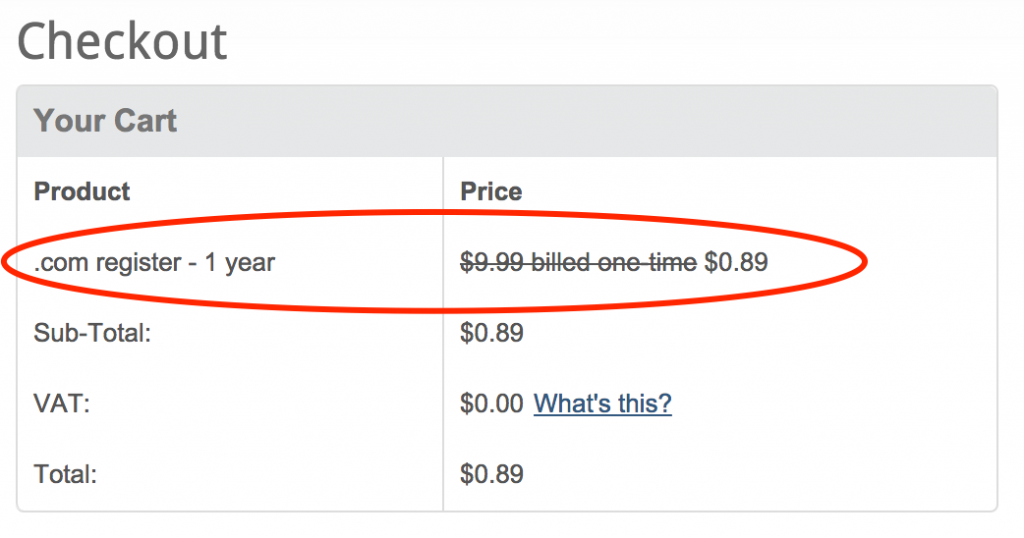Click the discounted $0.89 item price

click(736, 262)
